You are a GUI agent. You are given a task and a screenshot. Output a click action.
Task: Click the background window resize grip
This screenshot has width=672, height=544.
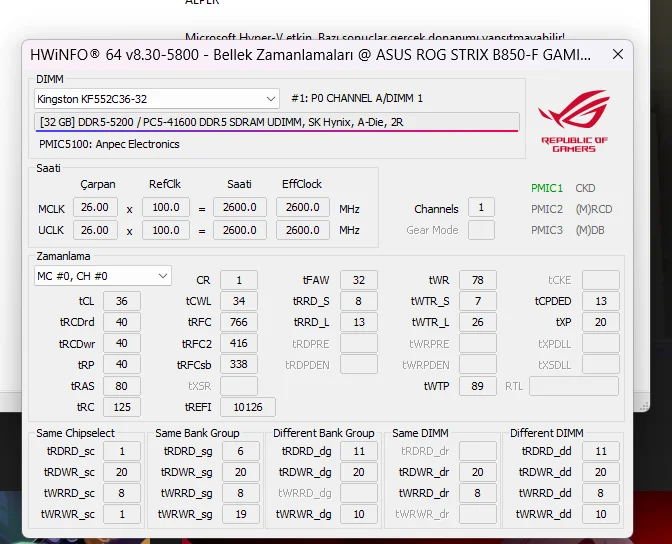point(644,406)
